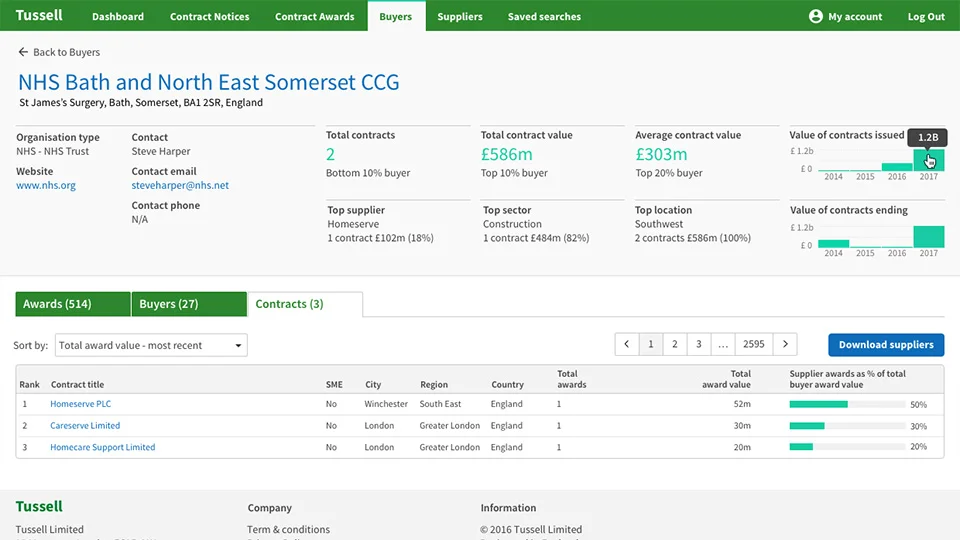Click the 2016 bar in contracts issued chart
The image size is (960, 540).
pos(897,167)
